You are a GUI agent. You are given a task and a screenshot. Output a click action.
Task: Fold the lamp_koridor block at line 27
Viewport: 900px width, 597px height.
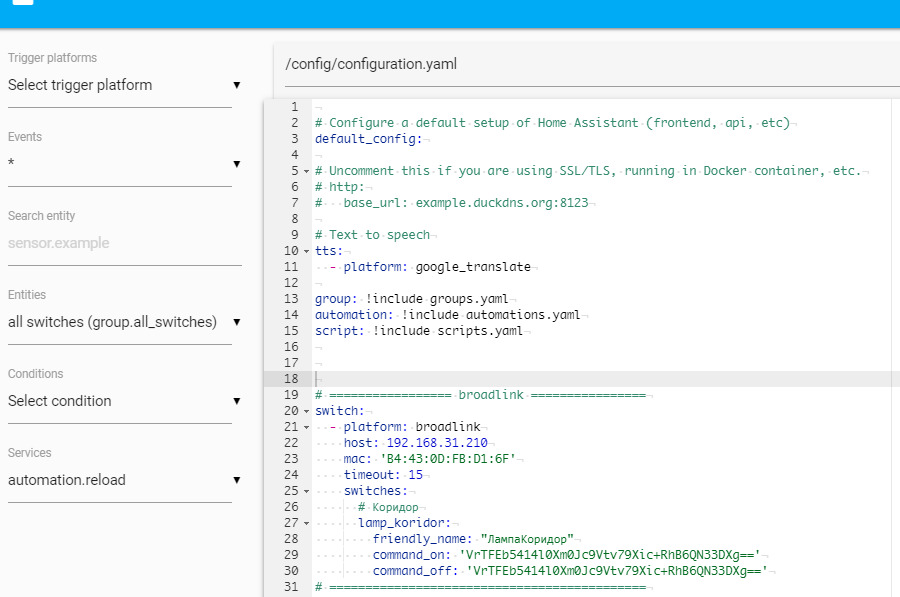coord(306,523)
